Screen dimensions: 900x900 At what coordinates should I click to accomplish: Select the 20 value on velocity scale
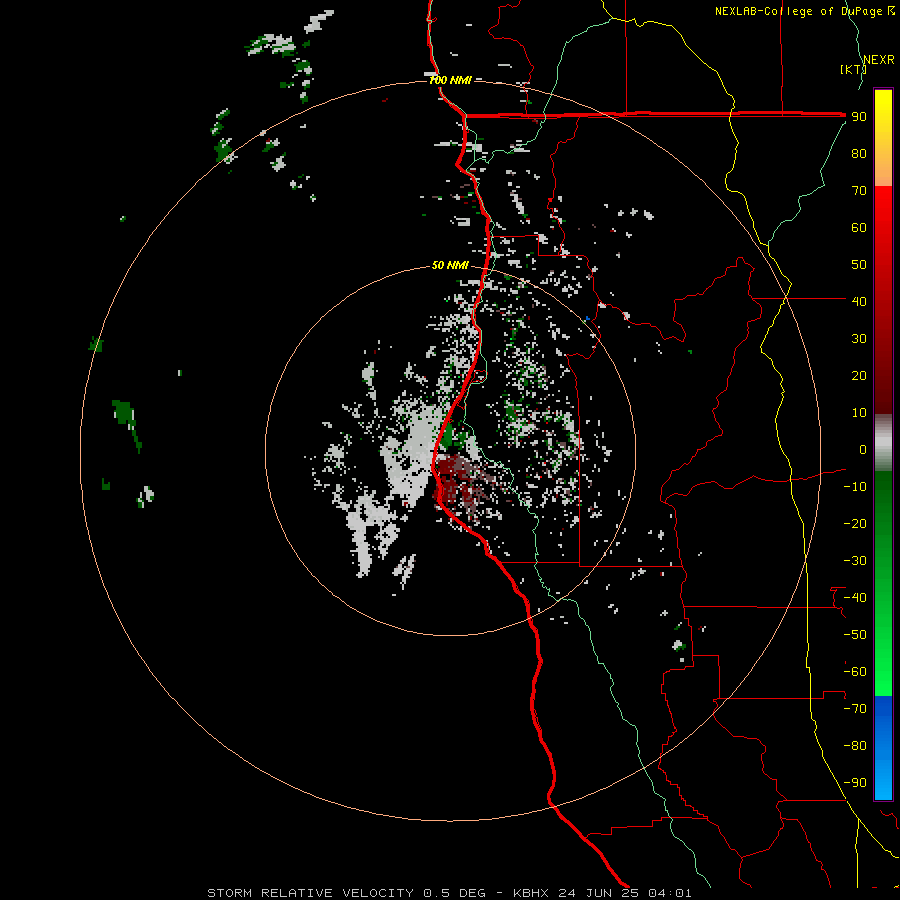point(859,375)
